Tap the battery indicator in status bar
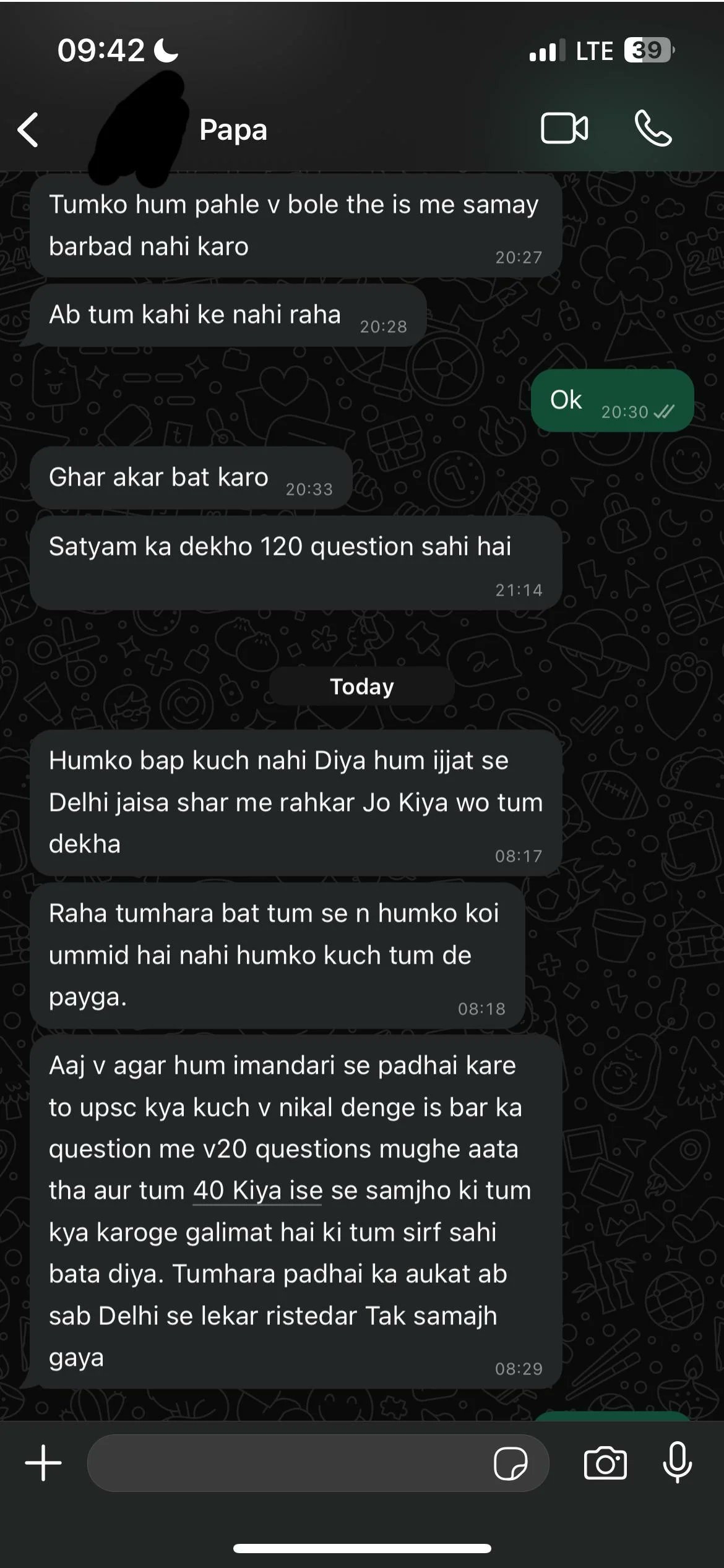The height and width of the screenshot is (1568, 724). click(x=649, y=50)
